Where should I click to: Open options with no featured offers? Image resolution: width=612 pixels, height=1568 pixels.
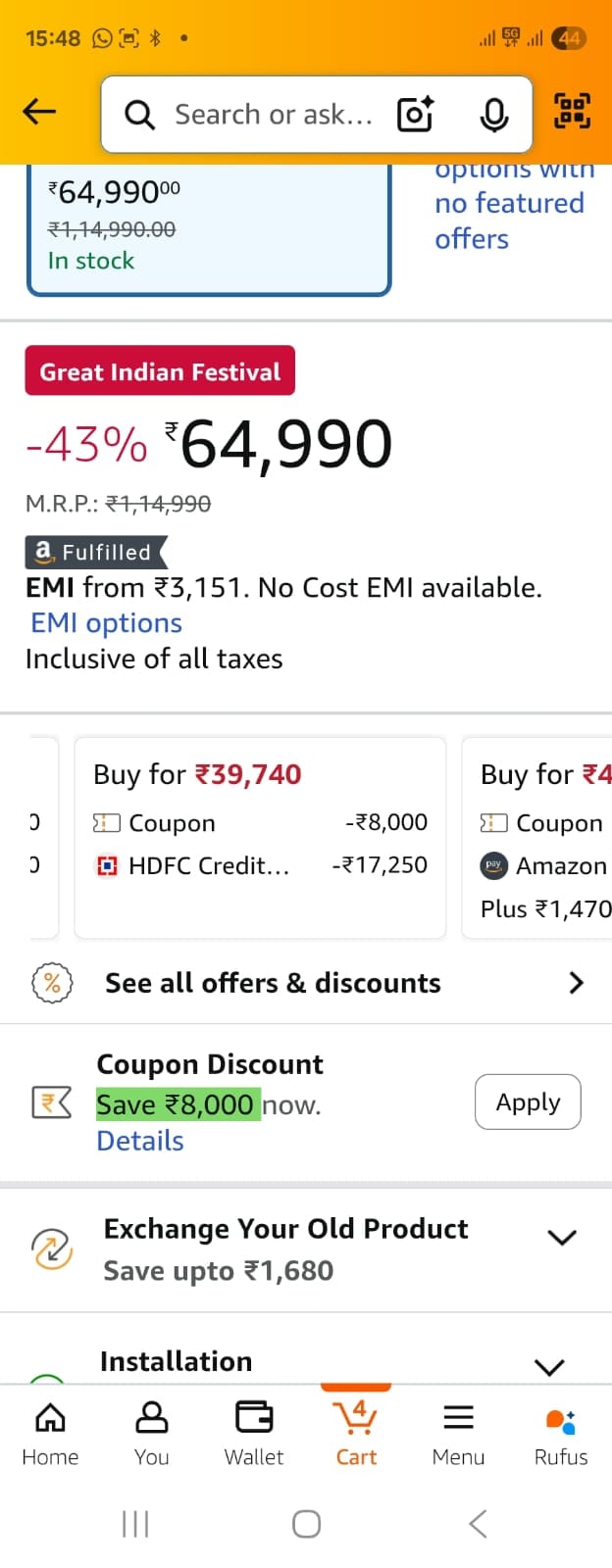[510, 206]
